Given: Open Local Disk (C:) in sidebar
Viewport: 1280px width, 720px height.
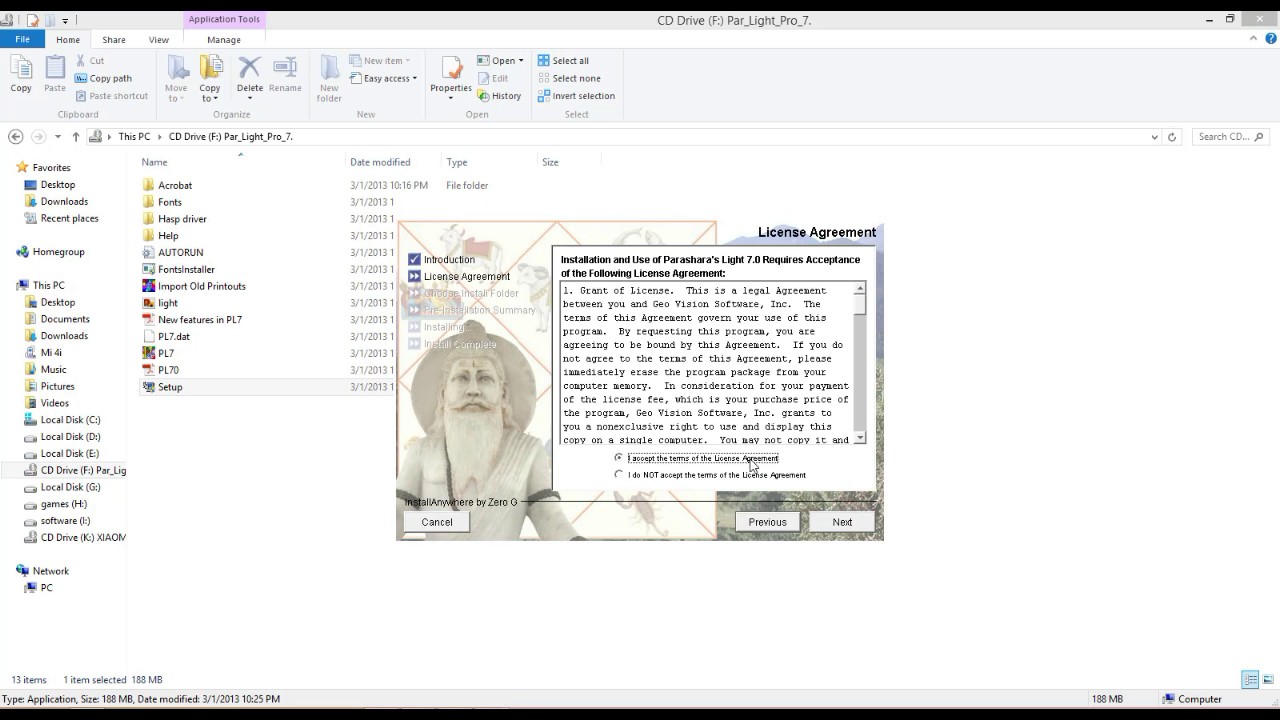Looking at the screenshot, I should coord(70,420).
